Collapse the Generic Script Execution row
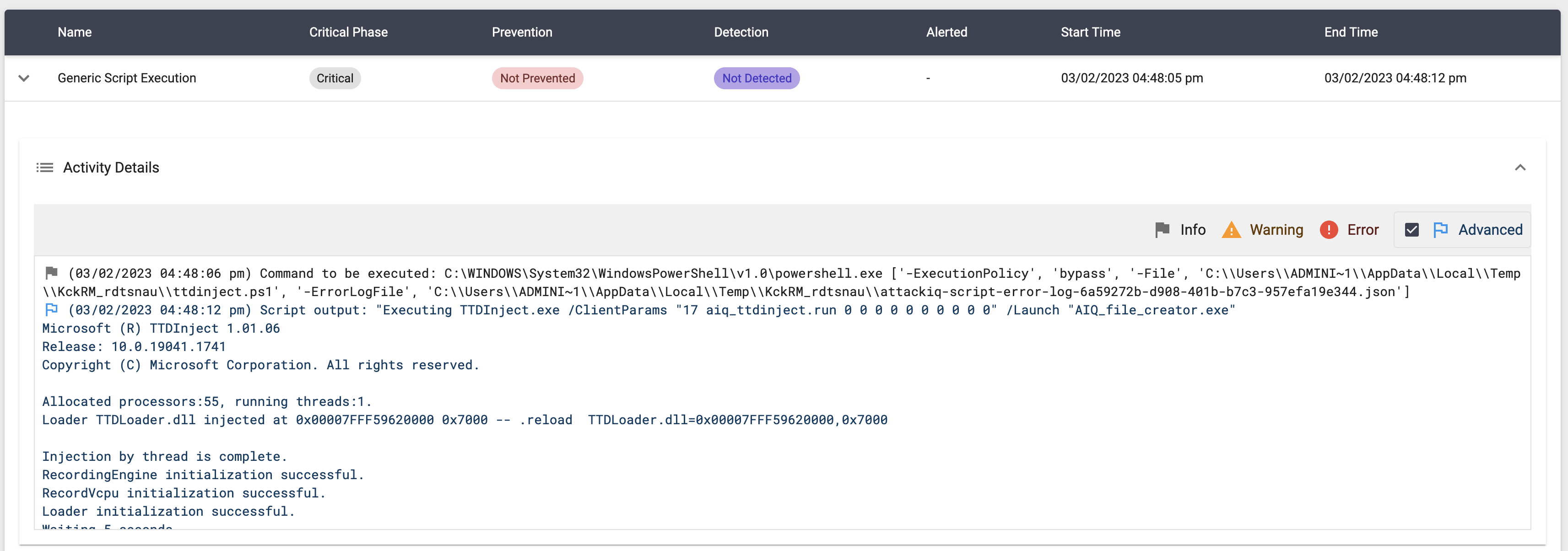 pos(24,78)
